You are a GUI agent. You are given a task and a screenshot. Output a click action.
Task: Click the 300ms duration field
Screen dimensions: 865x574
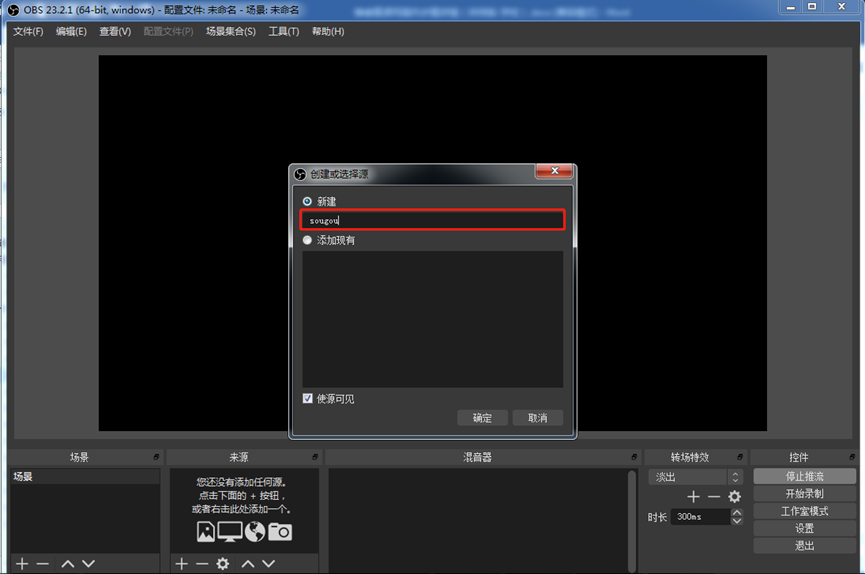coord(701,517)
